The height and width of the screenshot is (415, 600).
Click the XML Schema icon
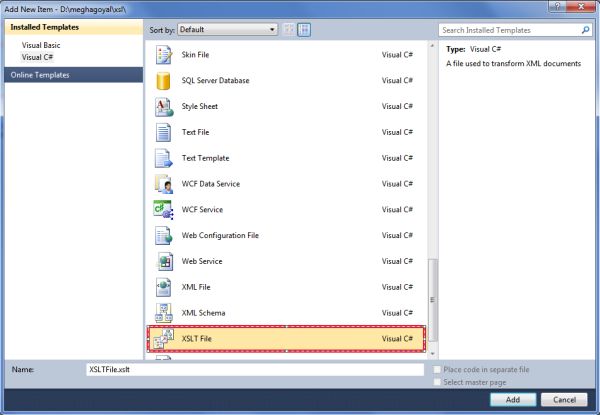(x=164, y=313)
